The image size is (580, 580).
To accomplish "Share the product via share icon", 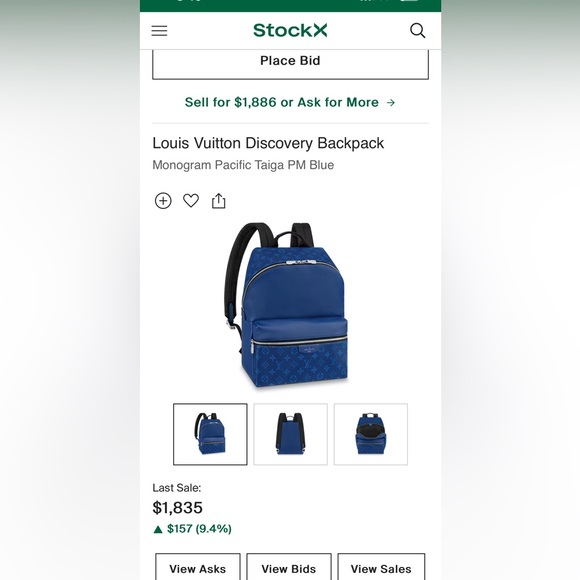I will (219, 201).
